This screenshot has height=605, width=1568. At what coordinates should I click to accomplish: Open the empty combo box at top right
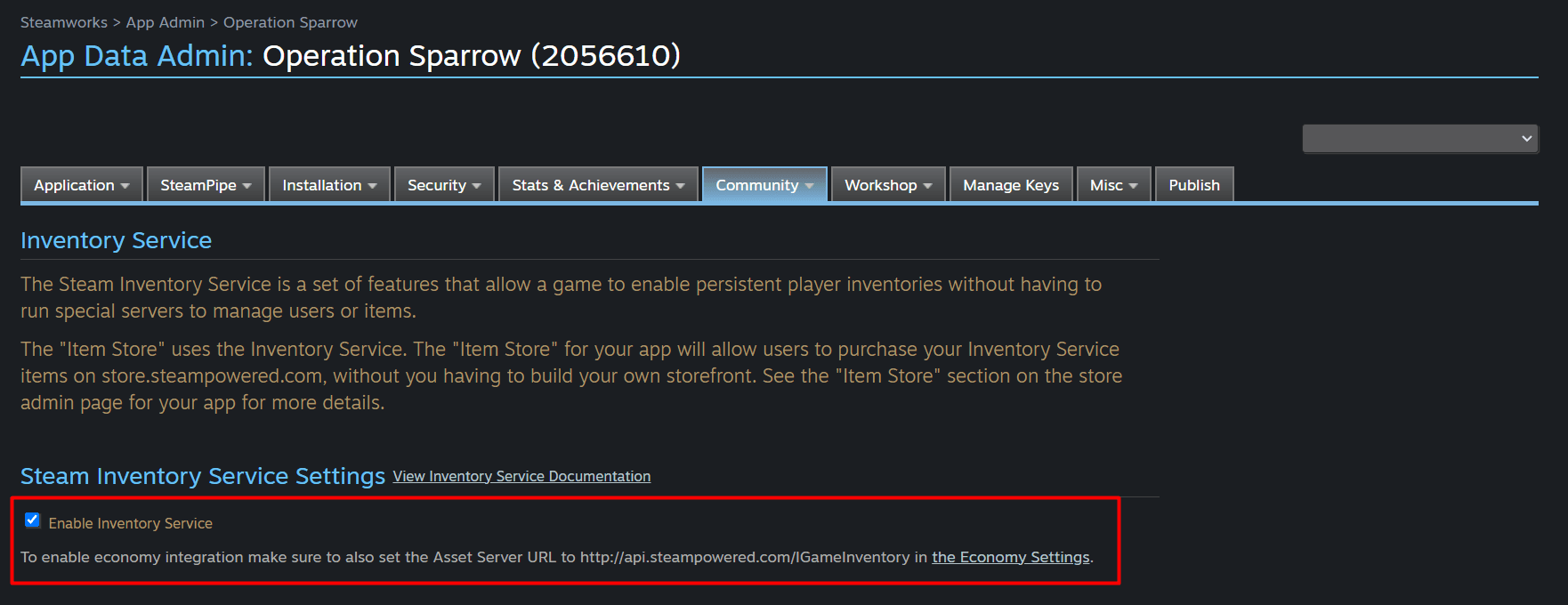pos(1420,139)
